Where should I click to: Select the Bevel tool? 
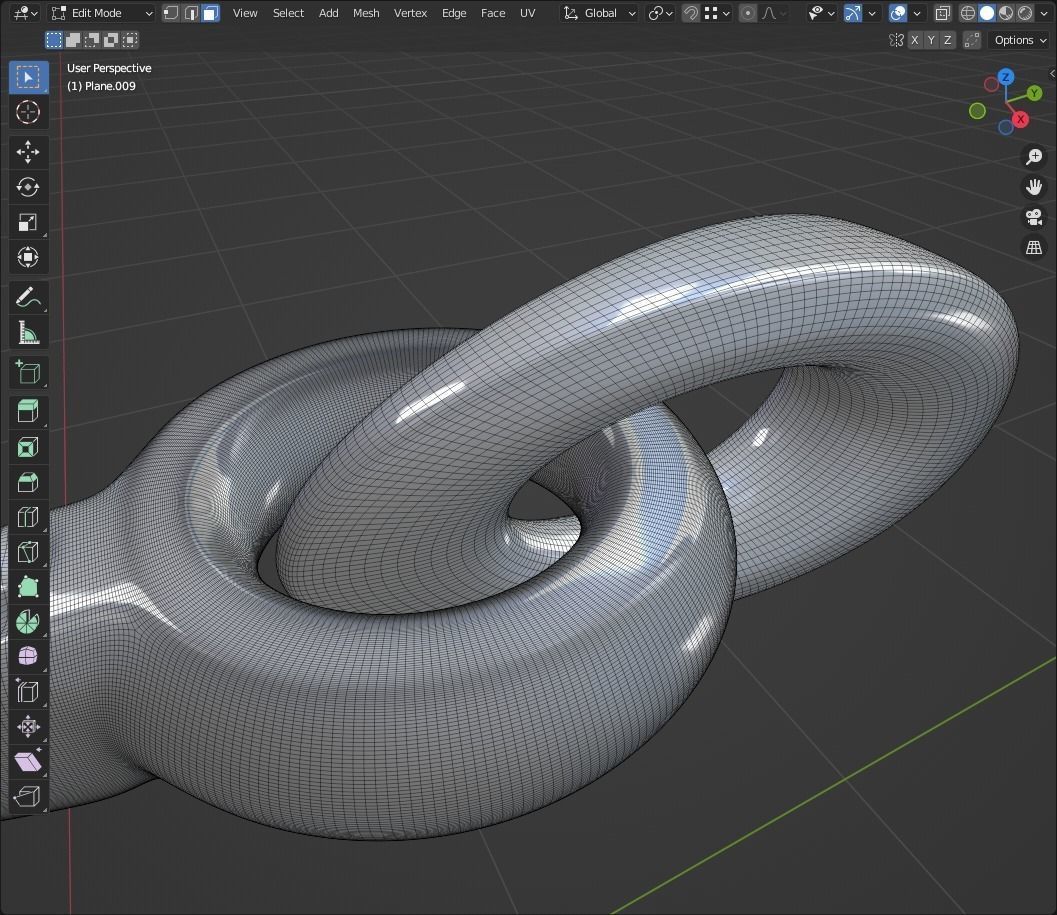click(x=28, y=482)
